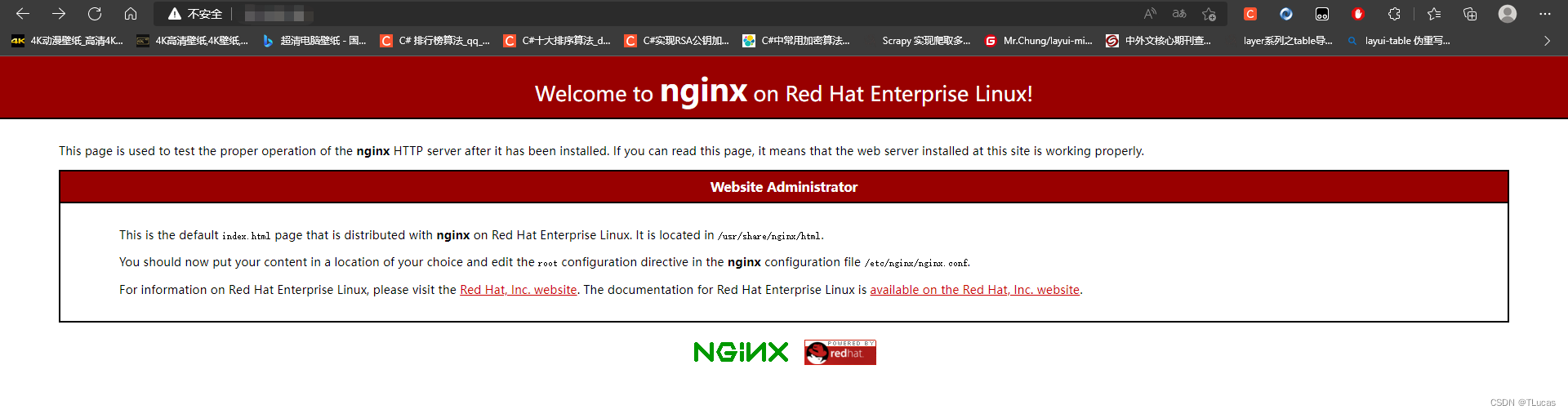
Task: Click the 不安全 site security warning
Action: (x=195, y=14)
